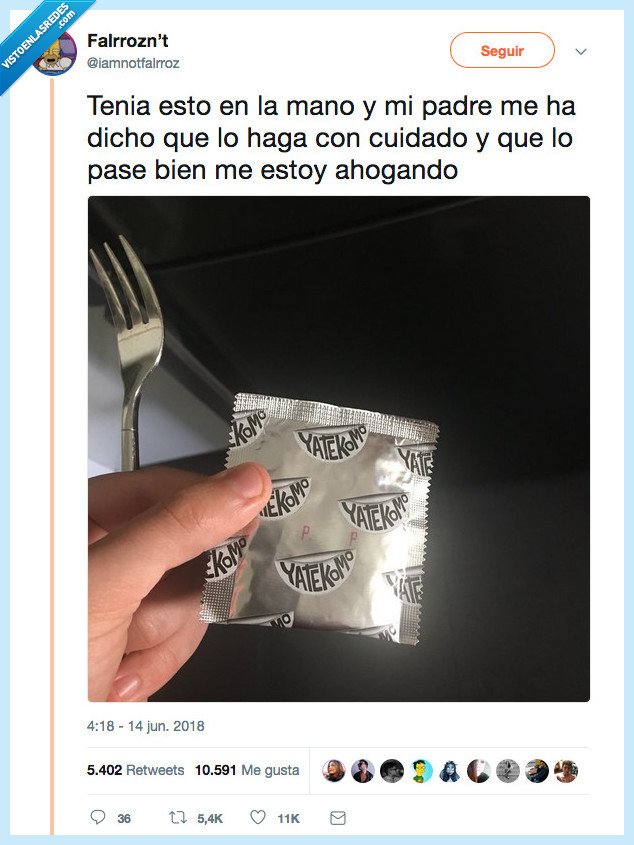Click last liker avatar in row
This screenshot has height=845, width=634.
point(566,771)
